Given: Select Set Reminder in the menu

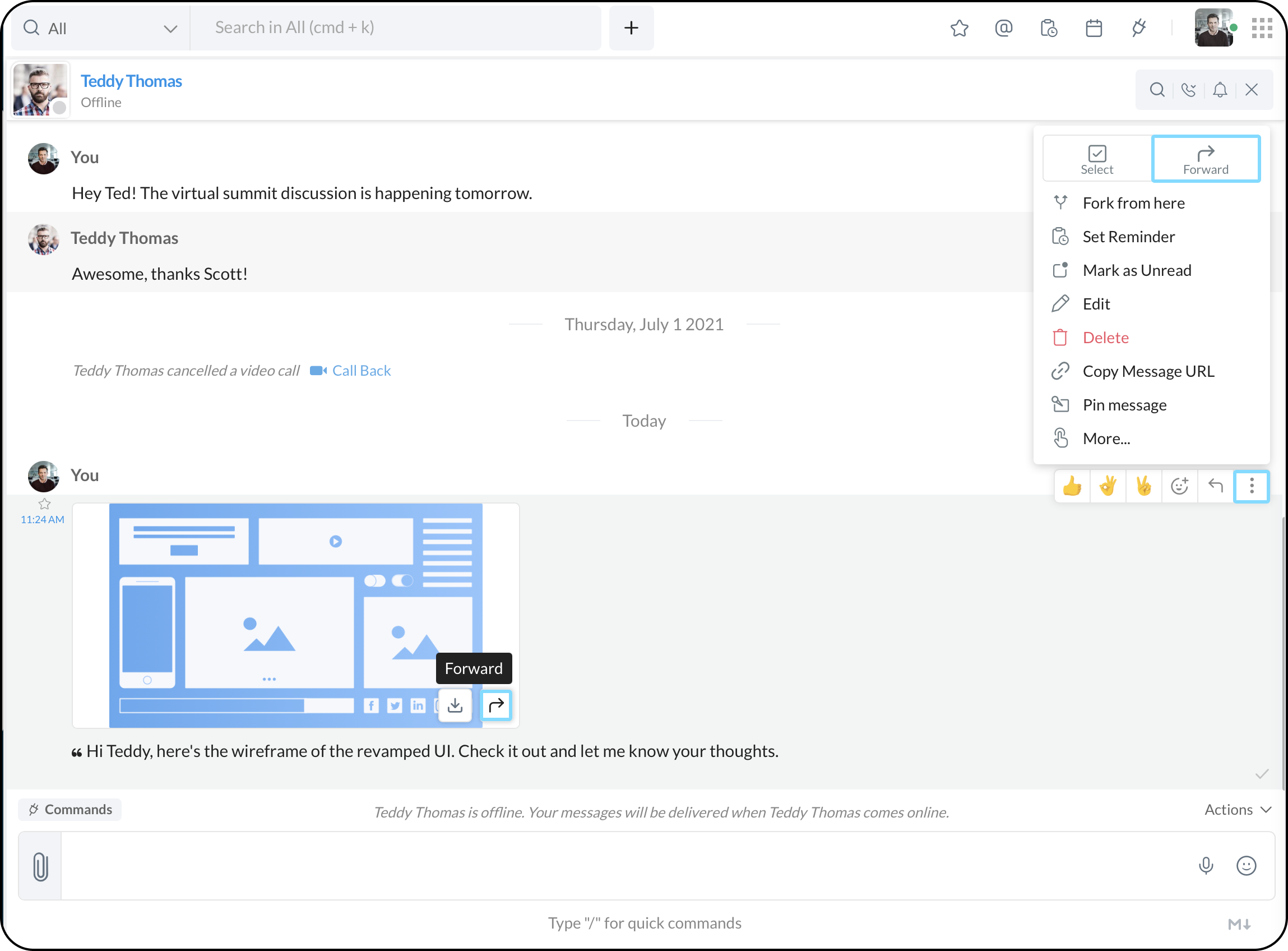Looking at the screenshot, I should 1128,237.
